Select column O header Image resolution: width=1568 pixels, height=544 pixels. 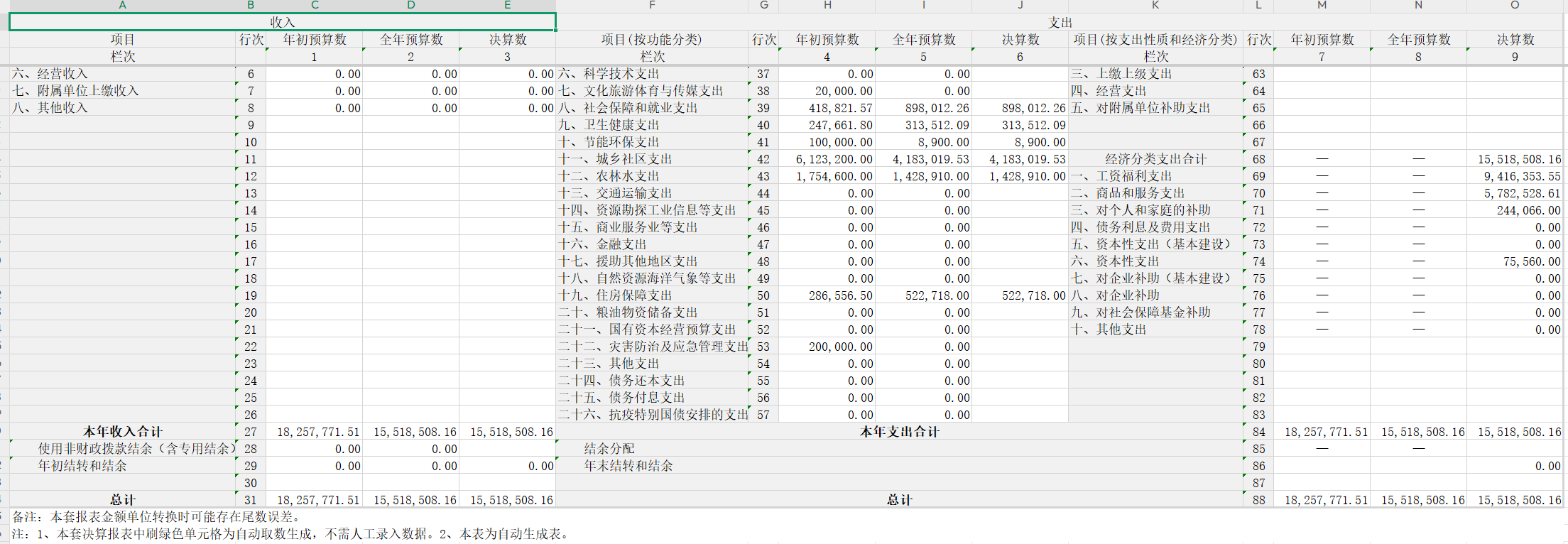[1514, 5]
